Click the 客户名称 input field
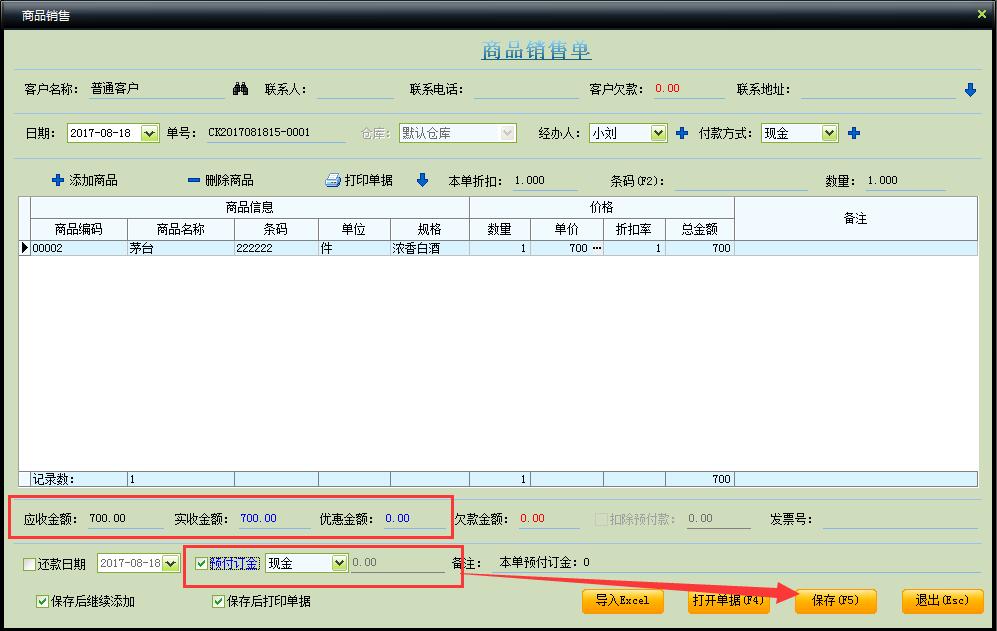The height and width of the screenshot is (631, 997). (156, 89)
